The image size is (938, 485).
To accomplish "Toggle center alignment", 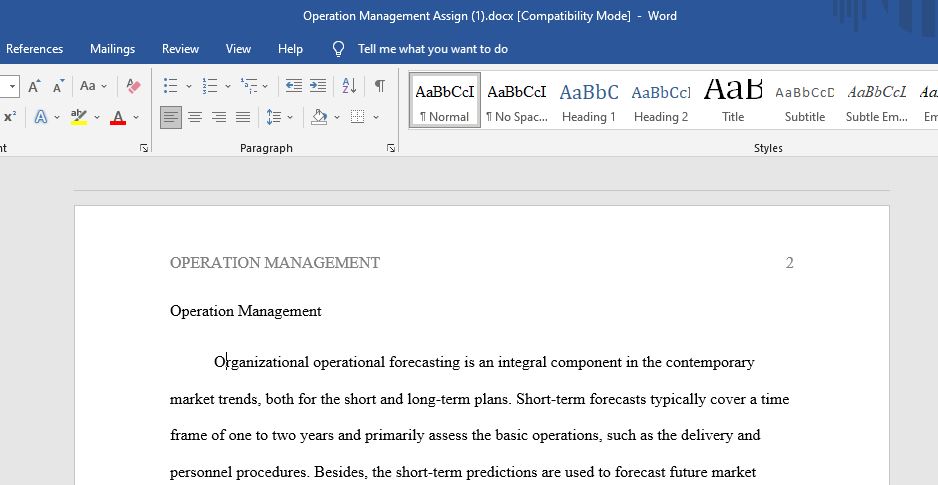I will pos(195,117).
